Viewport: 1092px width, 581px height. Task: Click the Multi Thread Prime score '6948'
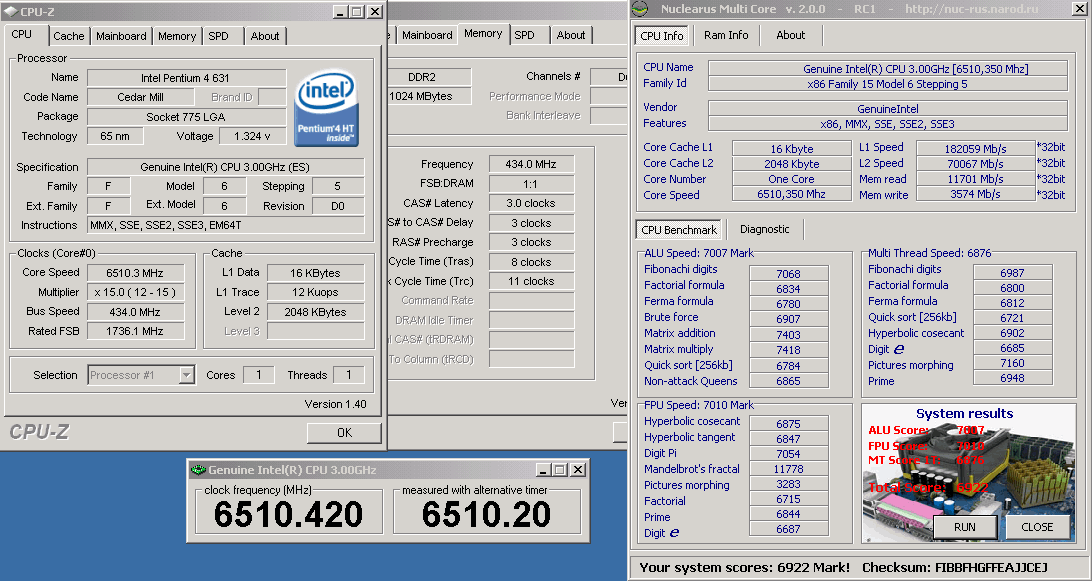click(x=1012, y=378)
